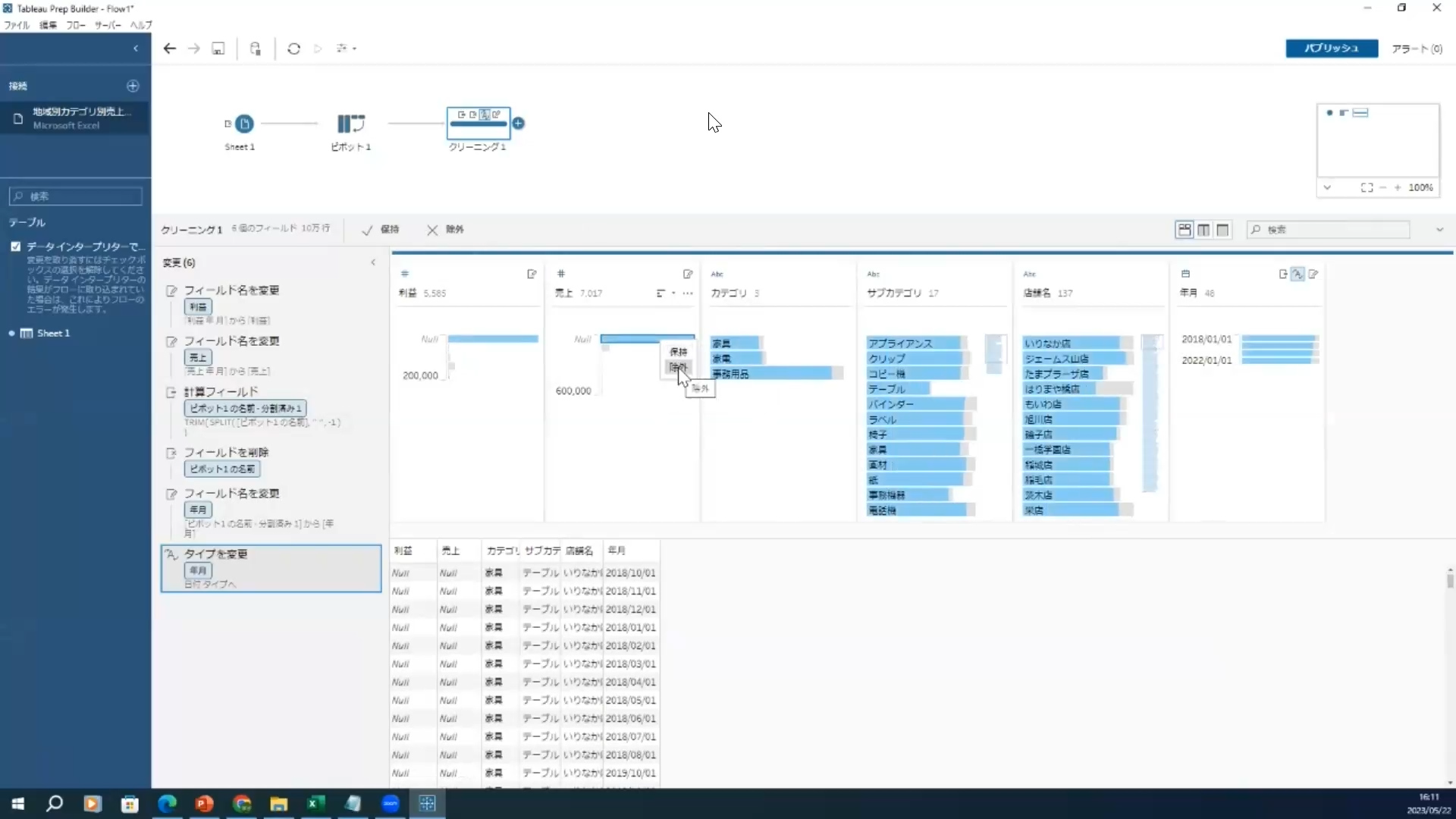Open the sort dropdown on 売上 card
This screenshot has width=1456, height=819.
click(x=665, y=293)
